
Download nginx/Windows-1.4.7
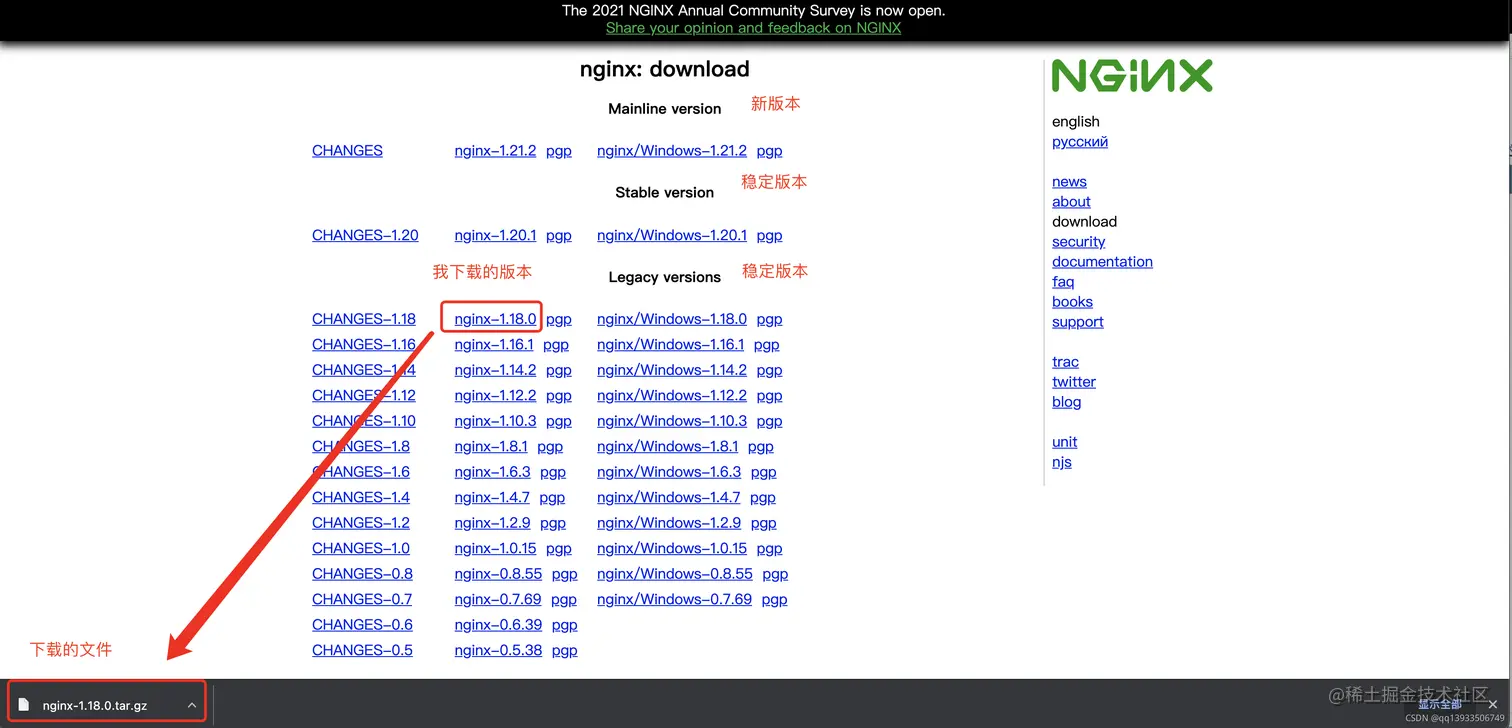(669, 498)
